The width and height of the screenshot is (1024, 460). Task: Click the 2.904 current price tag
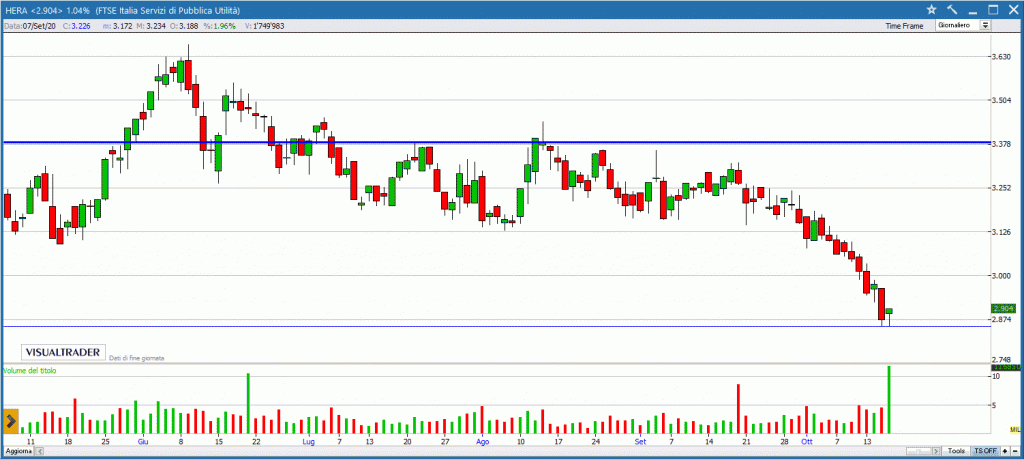1003,308
